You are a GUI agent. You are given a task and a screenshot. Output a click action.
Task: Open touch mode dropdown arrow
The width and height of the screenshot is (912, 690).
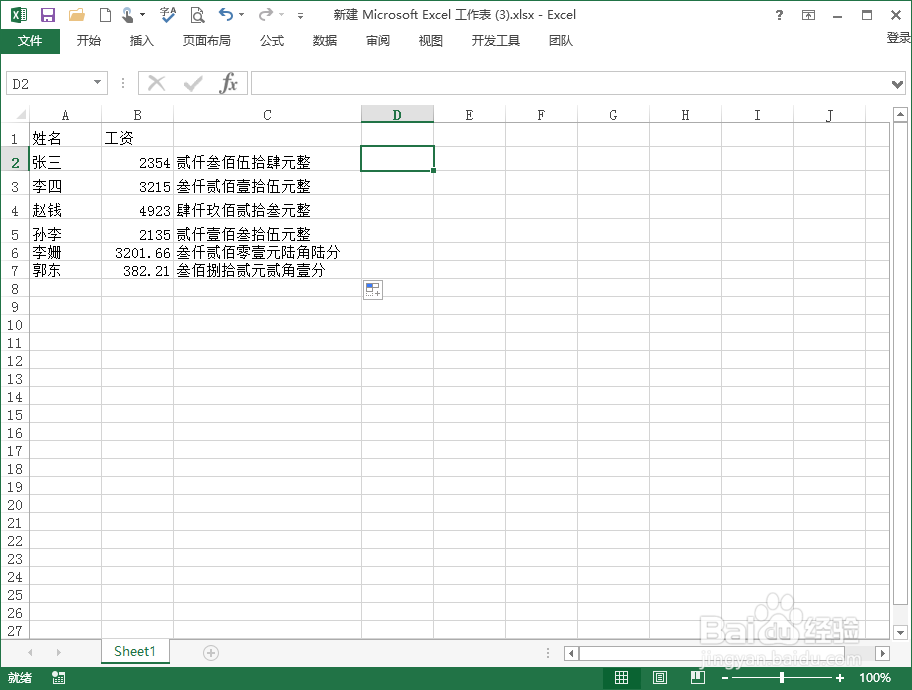[142, 15]
